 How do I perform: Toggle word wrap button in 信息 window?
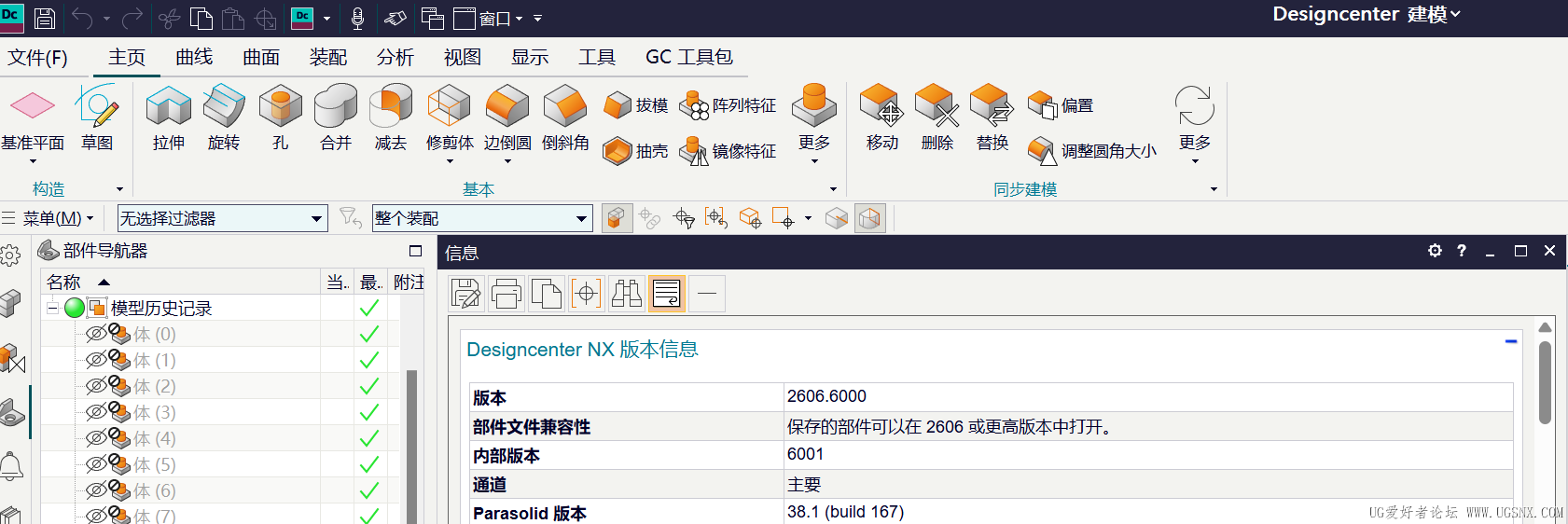tap(667, 294)
